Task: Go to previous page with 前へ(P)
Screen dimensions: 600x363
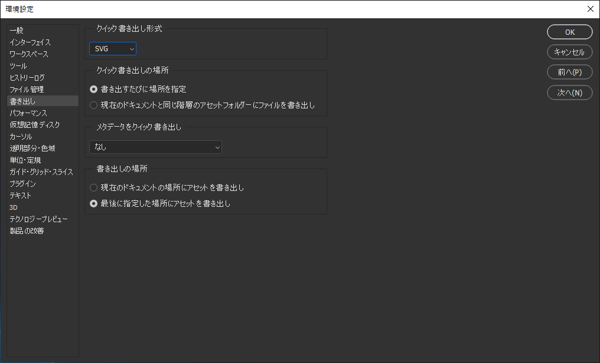Action: click(x=570, y=72)
